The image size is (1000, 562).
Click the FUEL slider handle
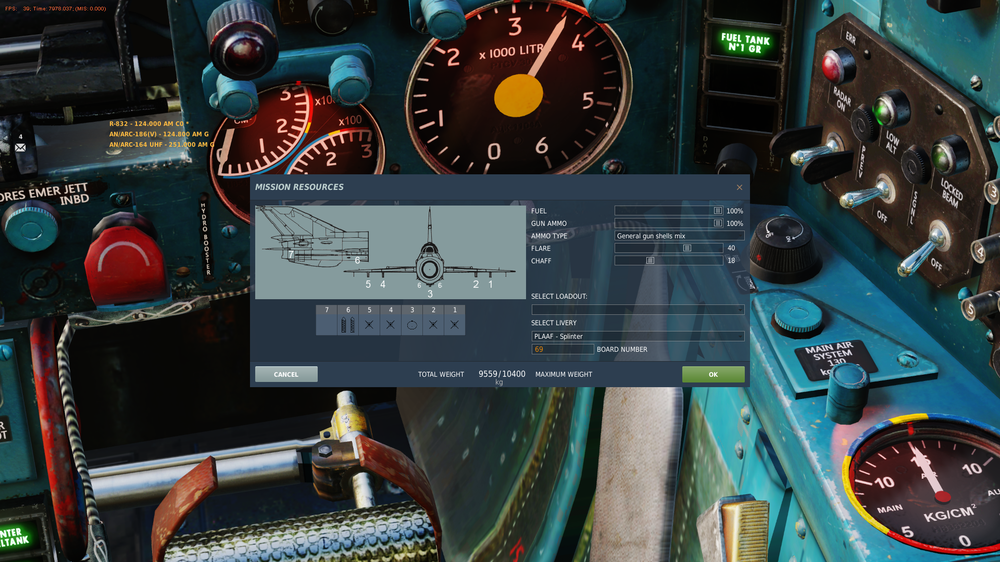point(718,211)
